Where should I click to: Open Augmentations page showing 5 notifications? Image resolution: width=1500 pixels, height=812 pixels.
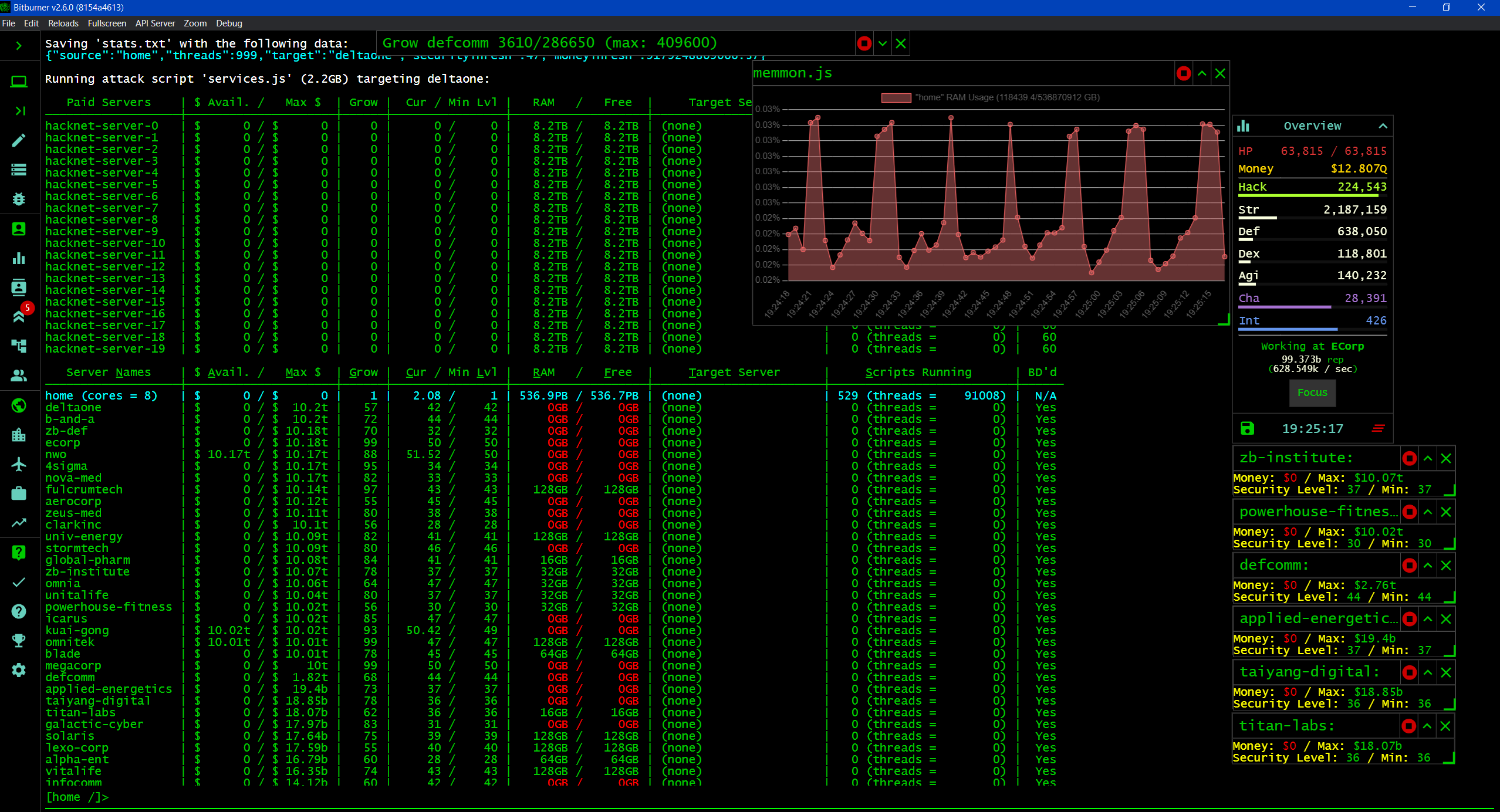[x=19, y=316]
